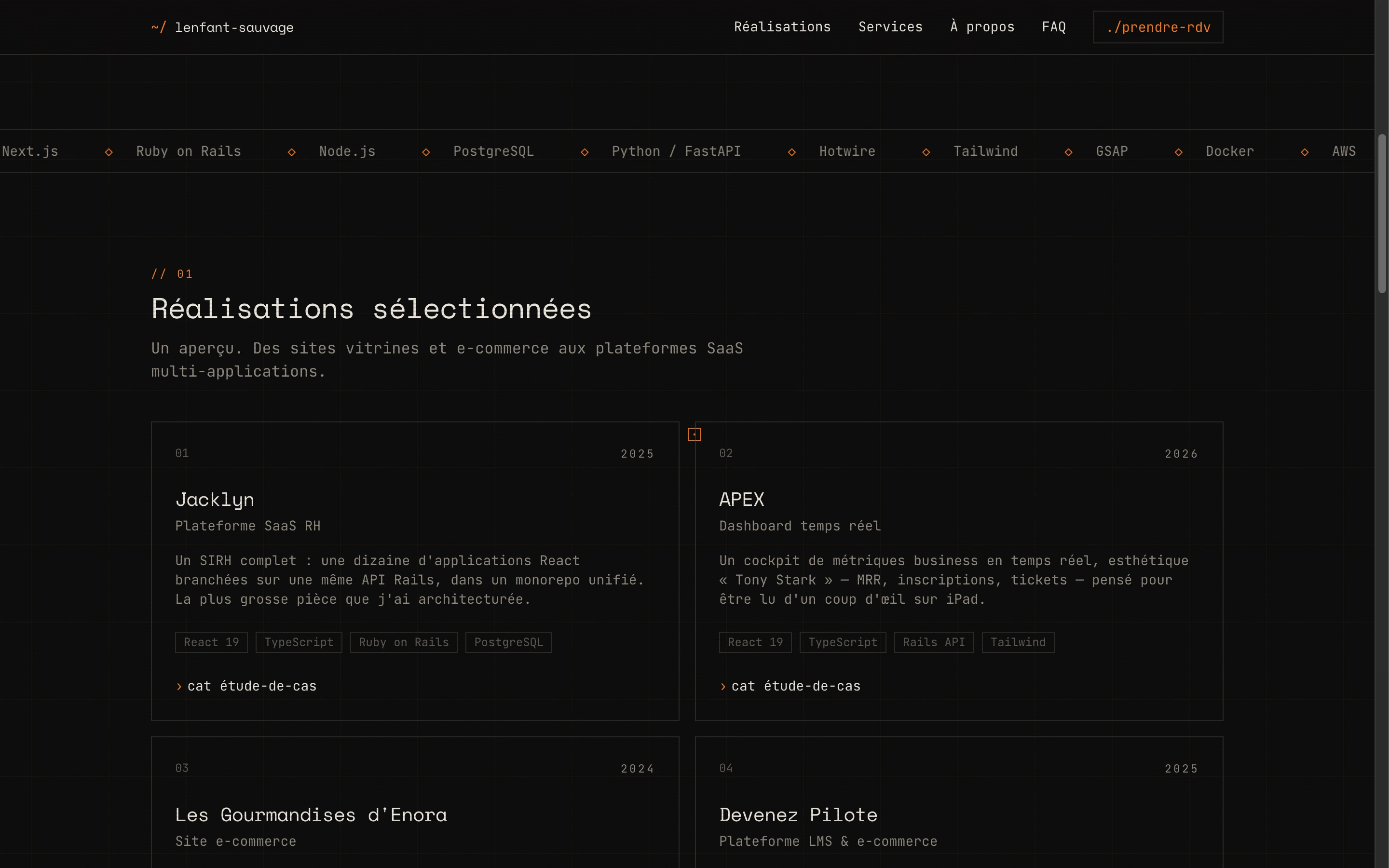Click the Un aperçu intro paragraph

447,360
